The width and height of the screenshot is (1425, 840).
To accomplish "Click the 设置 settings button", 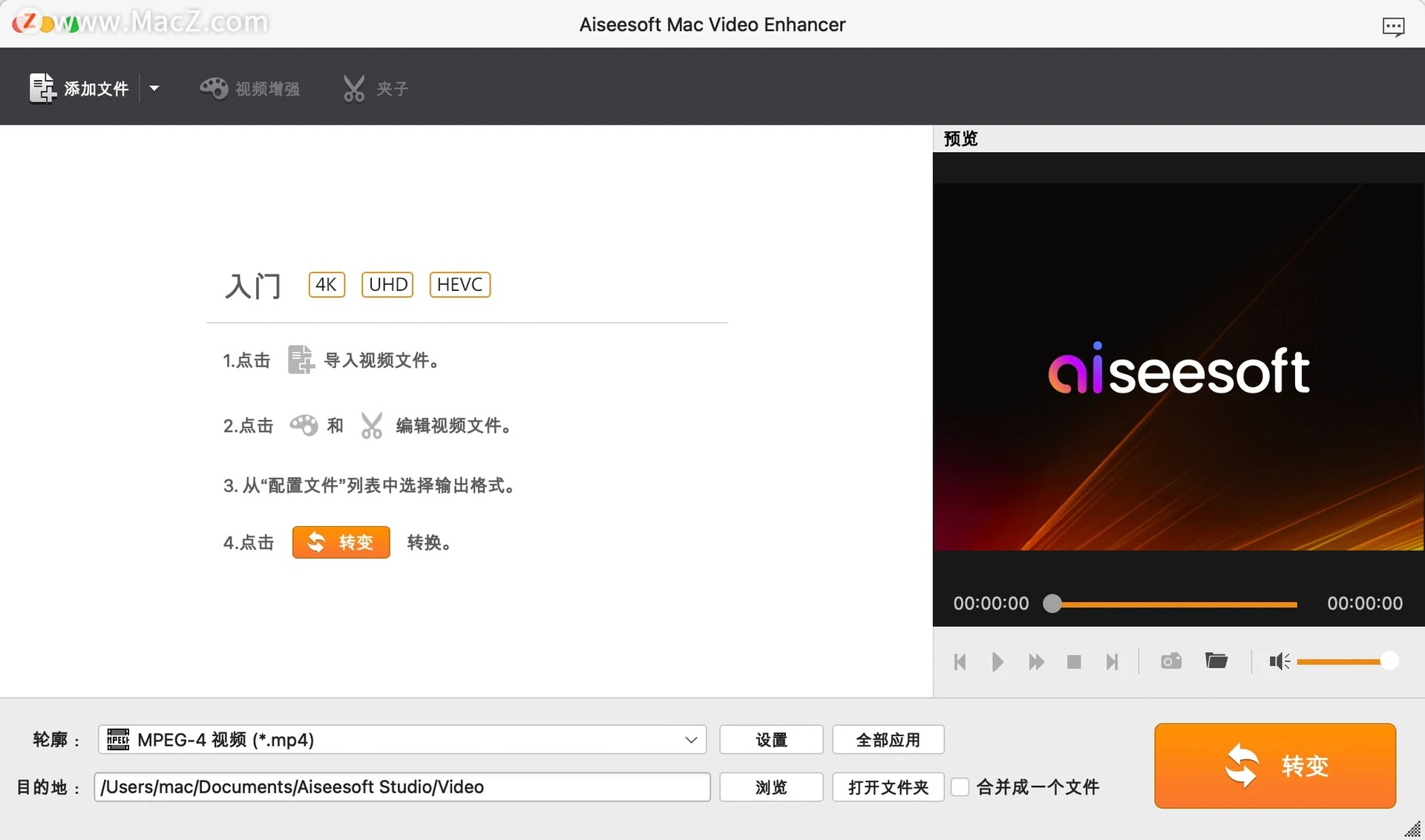I will click(x=771, y=740).
